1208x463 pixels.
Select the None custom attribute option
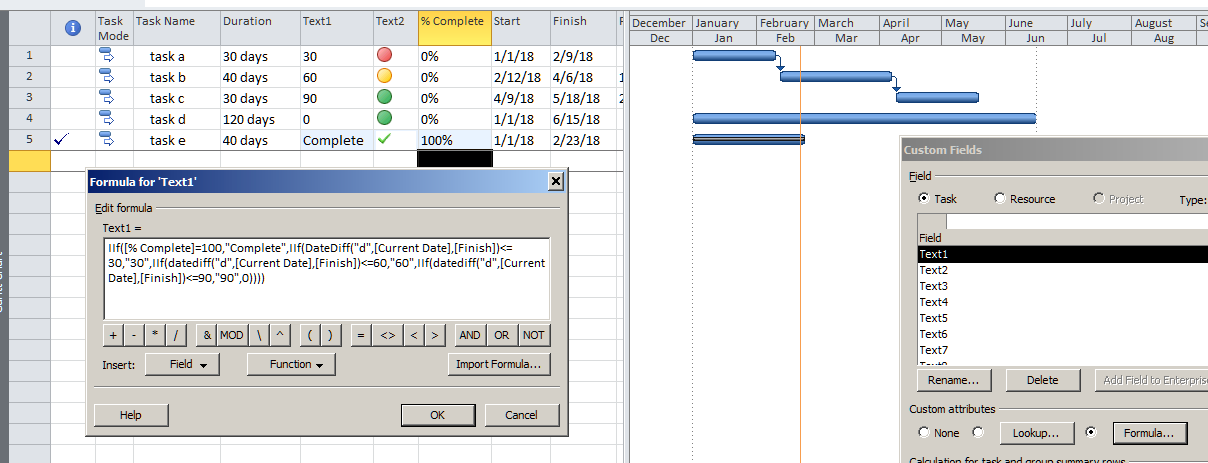(x=923, y=433)
